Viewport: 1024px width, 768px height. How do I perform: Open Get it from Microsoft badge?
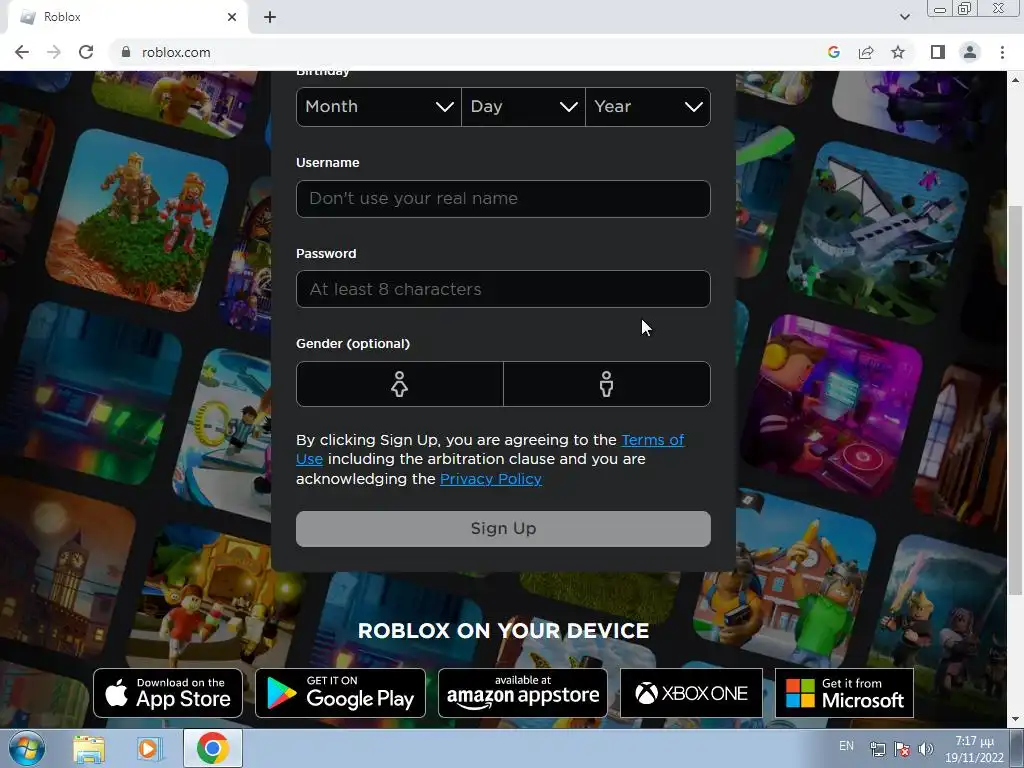click(844, 693)
